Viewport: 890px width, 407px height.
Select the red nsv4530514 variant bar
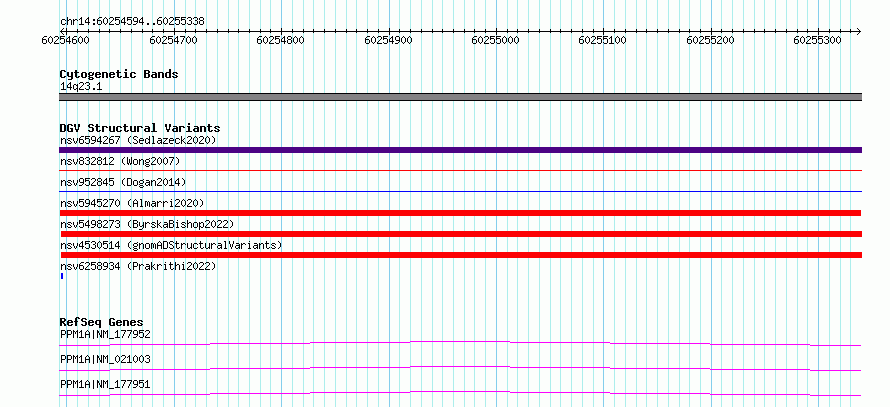point(461,255)
